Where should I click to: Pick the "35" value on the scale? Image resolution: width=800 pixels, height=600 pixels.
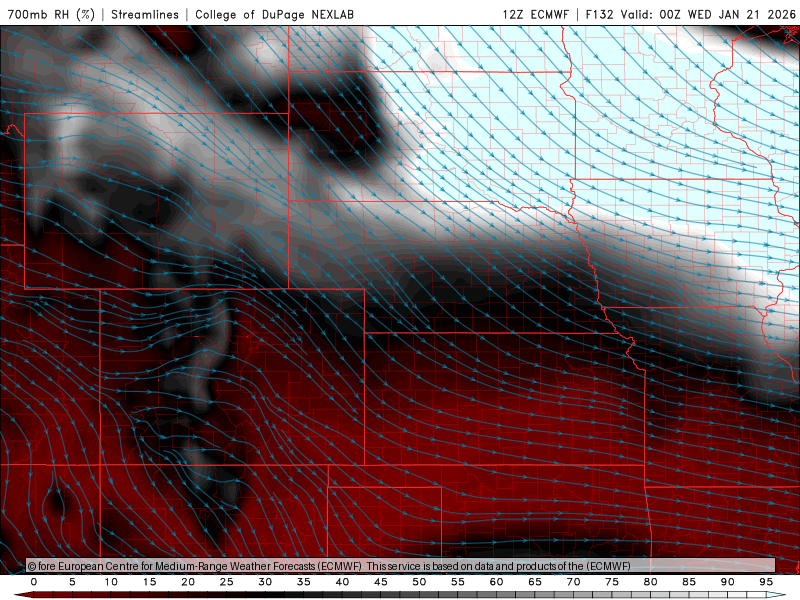pyautogui.click(x=304, y=582)
